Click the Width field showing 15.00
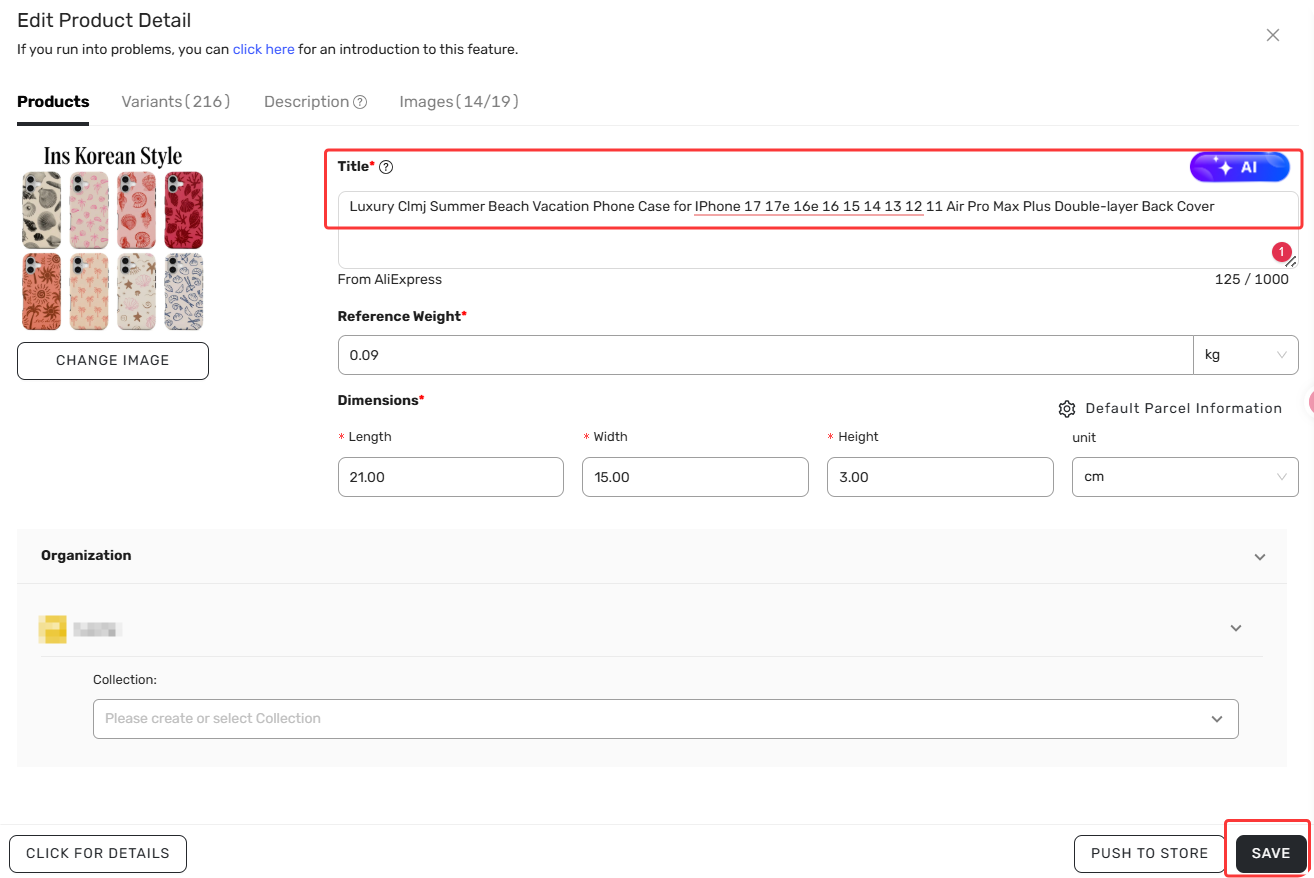1314x878 pixels. (695, 477)
